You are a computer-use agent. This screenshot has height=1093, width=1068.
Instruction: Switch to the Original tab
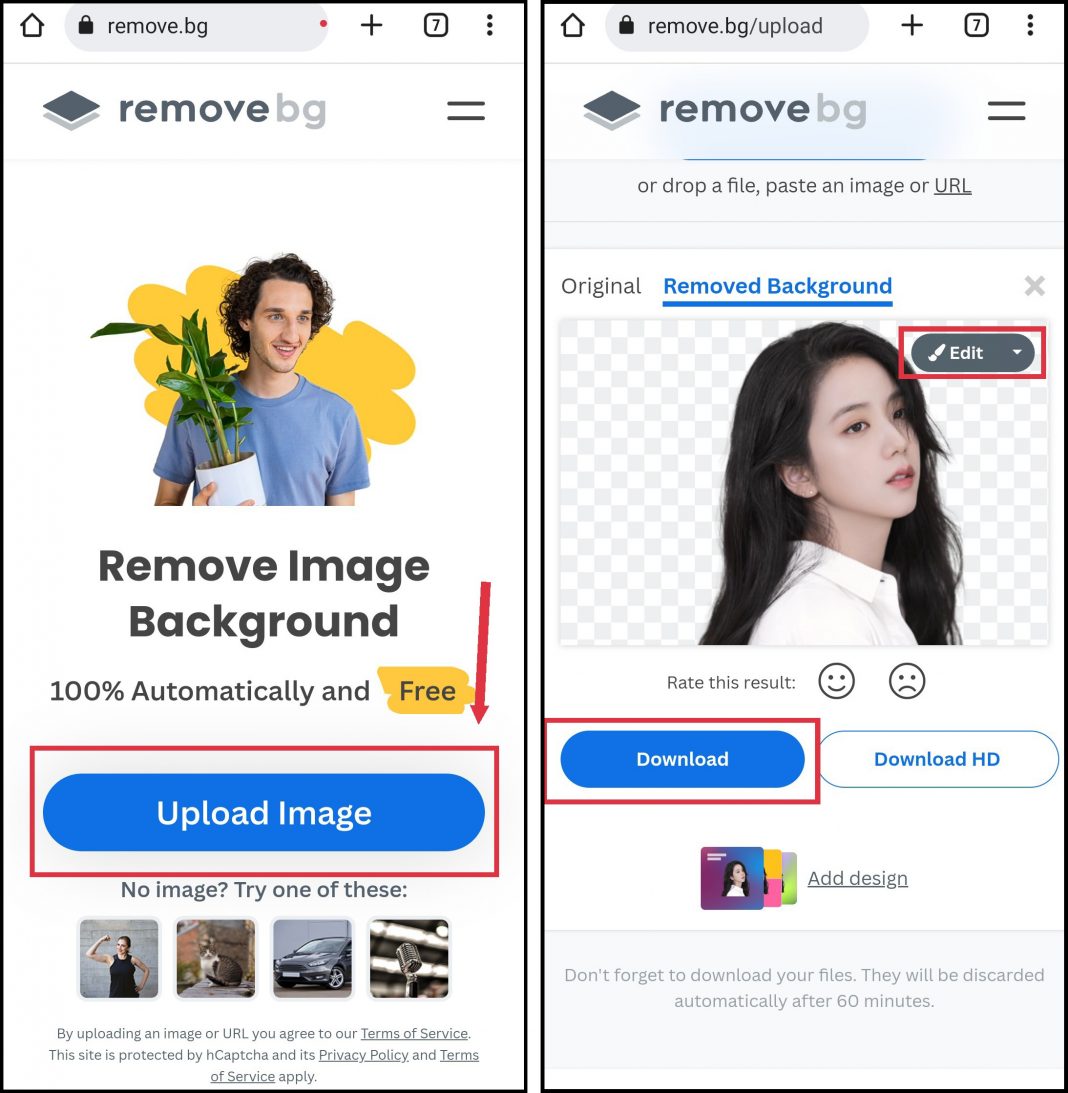pos(601,286)
